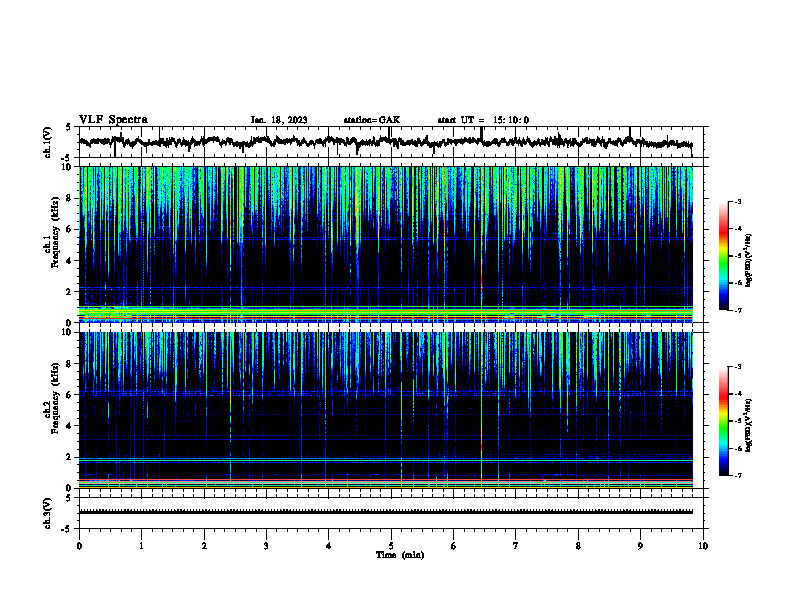
Task: Click the log(PSD) label beside ch.2 colorbar
Action: pos(749,426)
